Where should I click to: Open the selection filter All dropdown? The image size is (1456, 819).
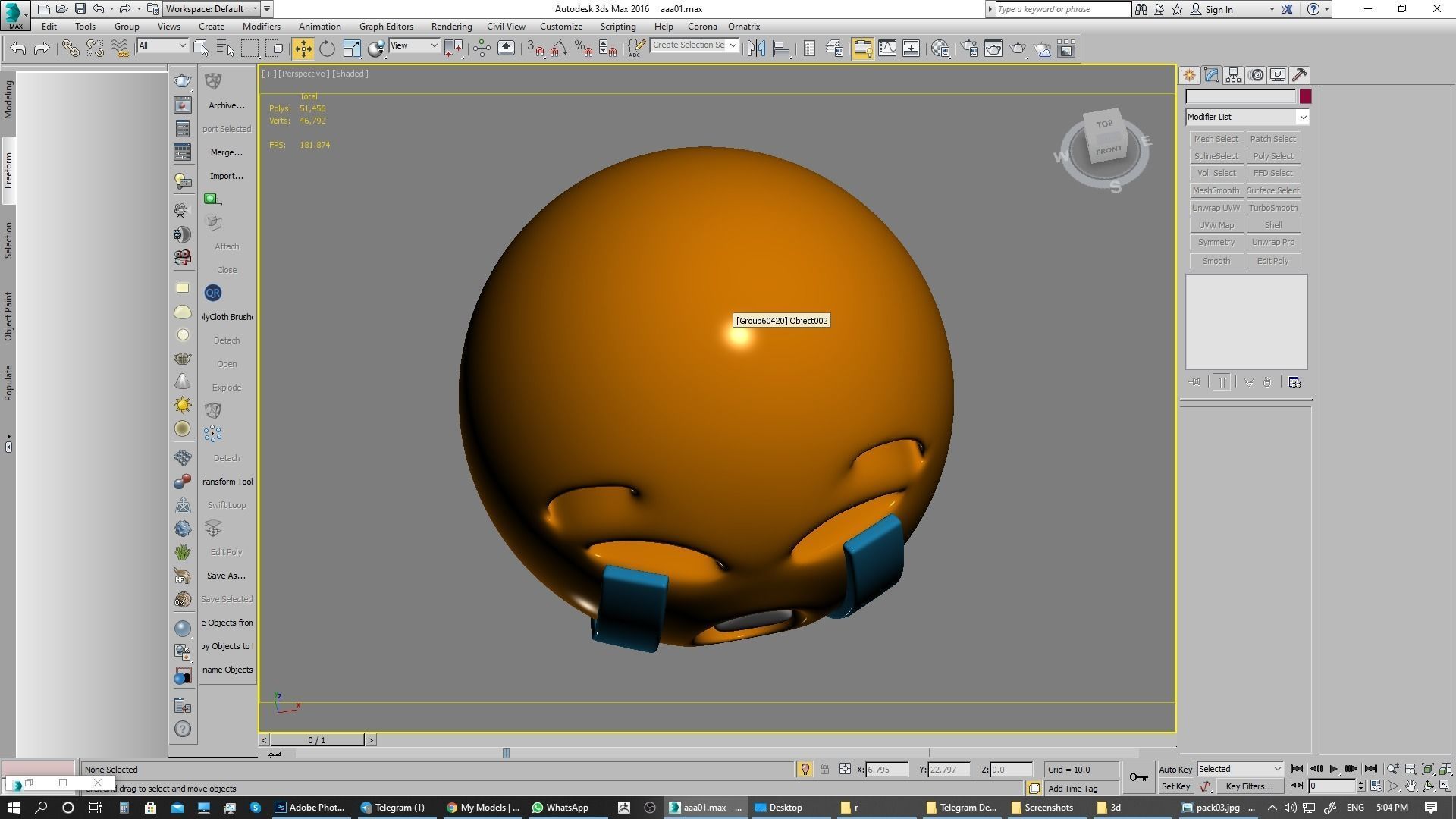pyautogui.click(x=162, y=45)
